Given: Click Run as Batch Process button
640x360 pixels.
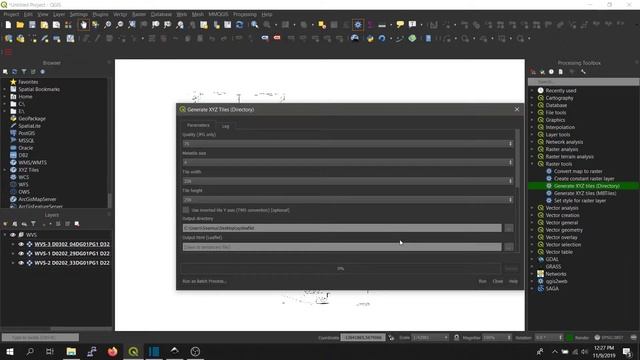Looking at the screenshot, I should (204, 281).
